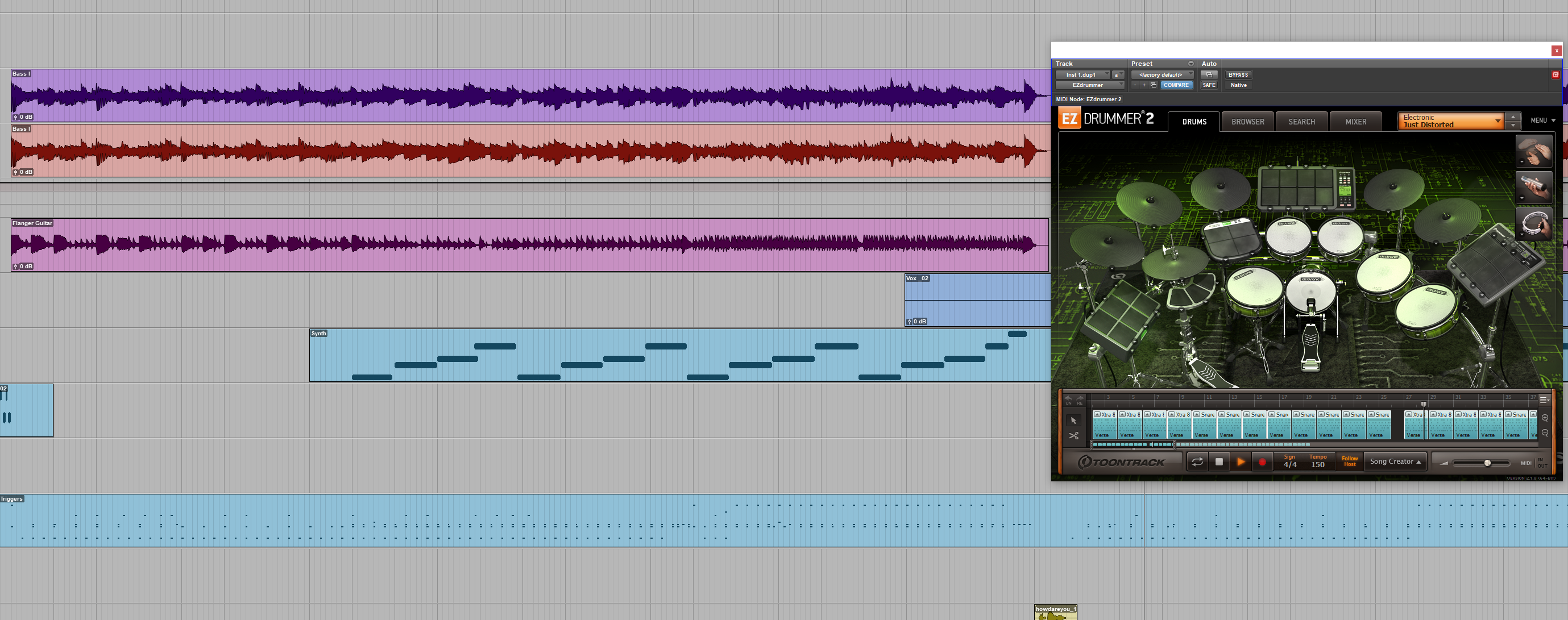Screen dimensions: 1568x620
Task: Open the Song Creator panel
Action: coord(1395,461)
